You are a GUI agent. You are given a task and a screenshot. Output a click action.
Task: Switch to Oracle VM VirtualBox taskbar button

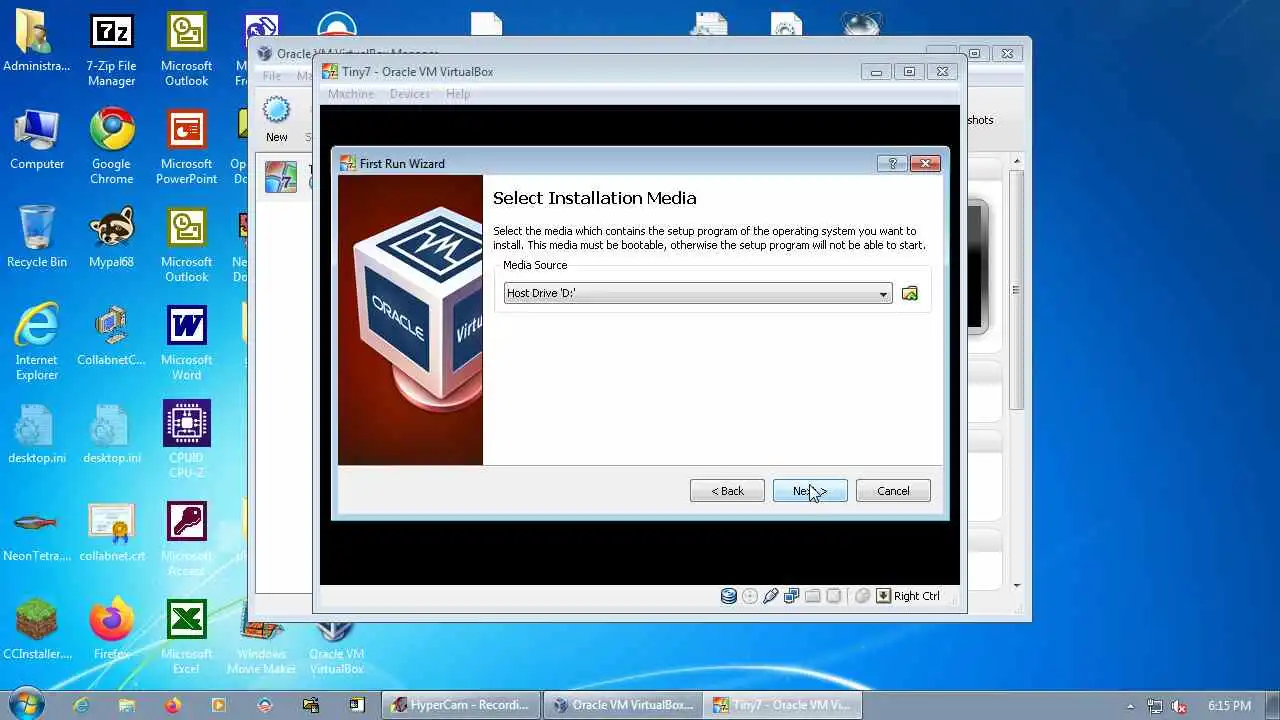click(x=623, y=705)
